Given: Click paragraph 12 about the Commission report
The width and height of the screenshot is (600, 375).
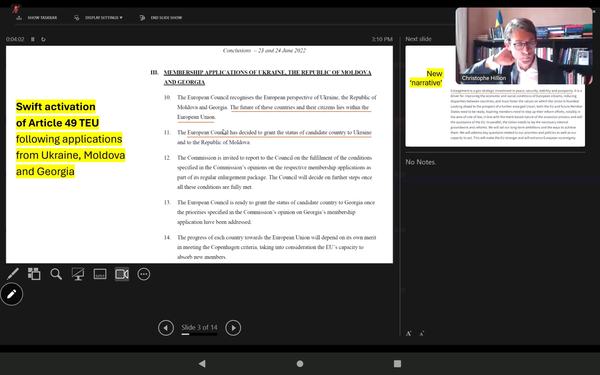Looking at the screenshot, I should 274,172.
